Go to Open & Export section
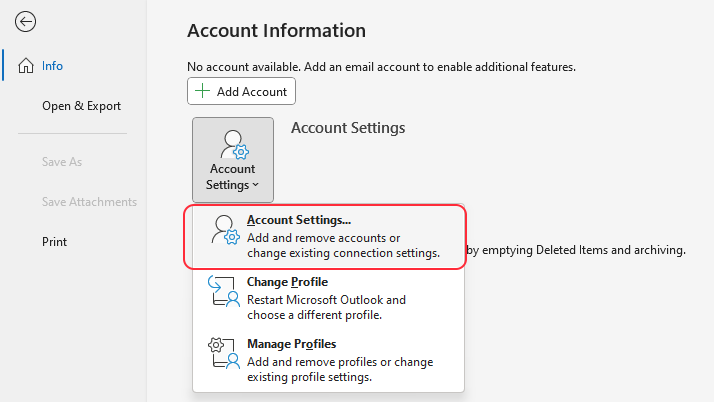Viewport: 714px width, 402px height. 82,106
